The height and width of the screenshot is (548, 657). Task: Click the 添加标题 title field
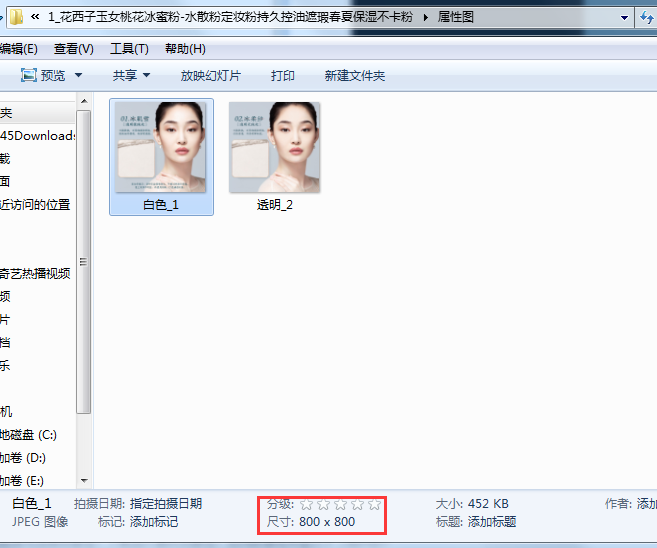point(492,521)
